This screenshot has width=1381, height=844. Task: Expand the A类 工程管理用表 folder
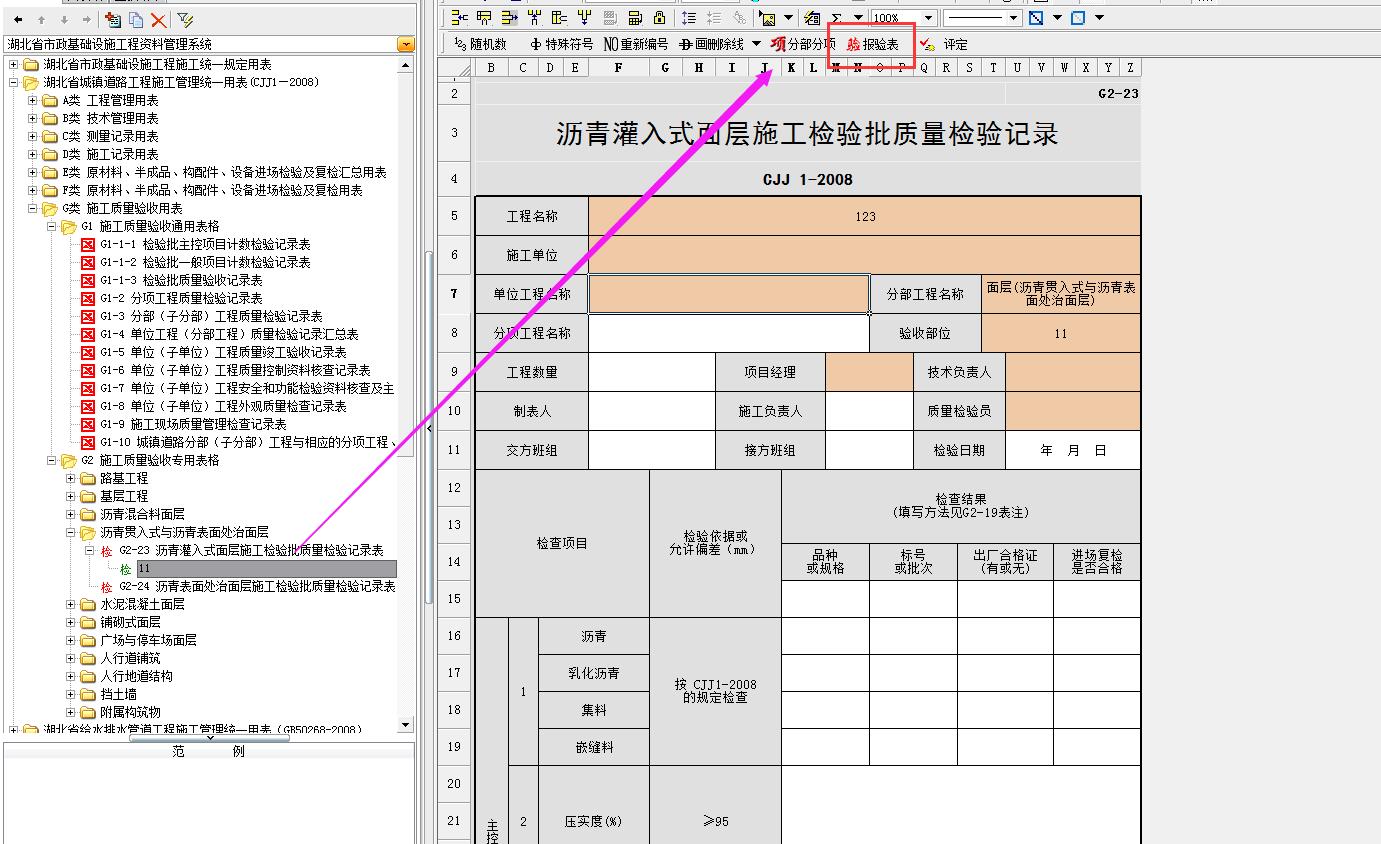(33, 100)
